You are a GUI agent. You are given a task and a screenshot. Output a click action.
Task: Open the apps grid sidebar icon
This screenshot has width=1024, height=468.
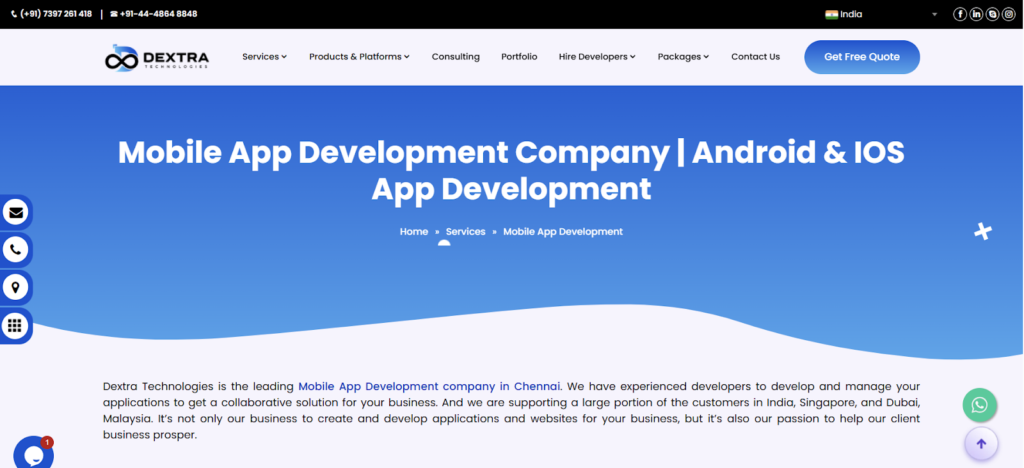[15, 325]
